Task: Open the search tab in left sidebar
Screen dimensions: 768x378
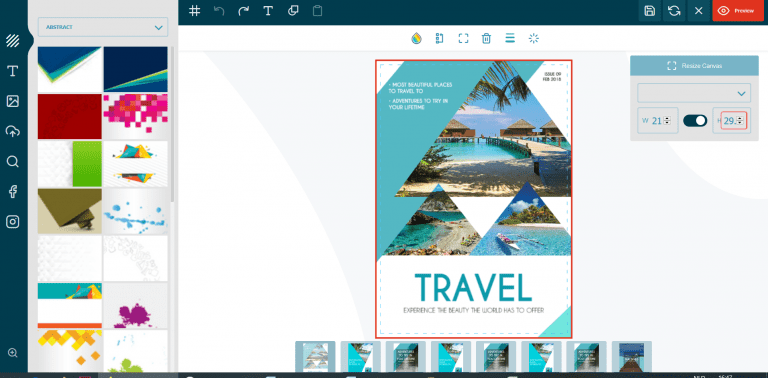Action: click(13, 162)
